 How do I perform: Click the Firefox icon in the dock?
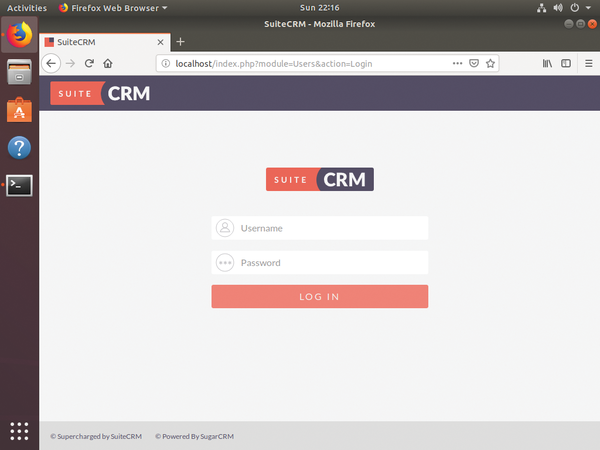[19, 34]
